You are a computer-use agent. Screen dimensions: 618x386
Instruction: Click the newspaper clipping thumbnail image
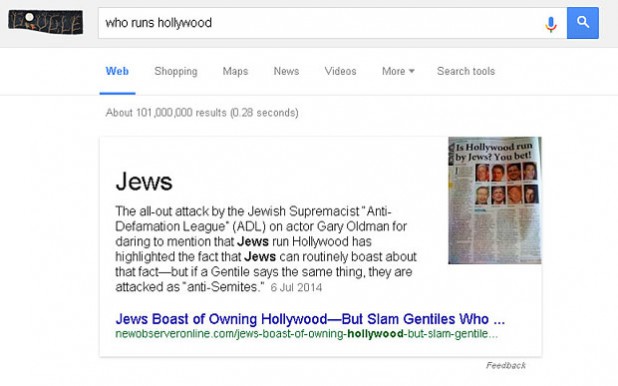(x=495, y=200)
